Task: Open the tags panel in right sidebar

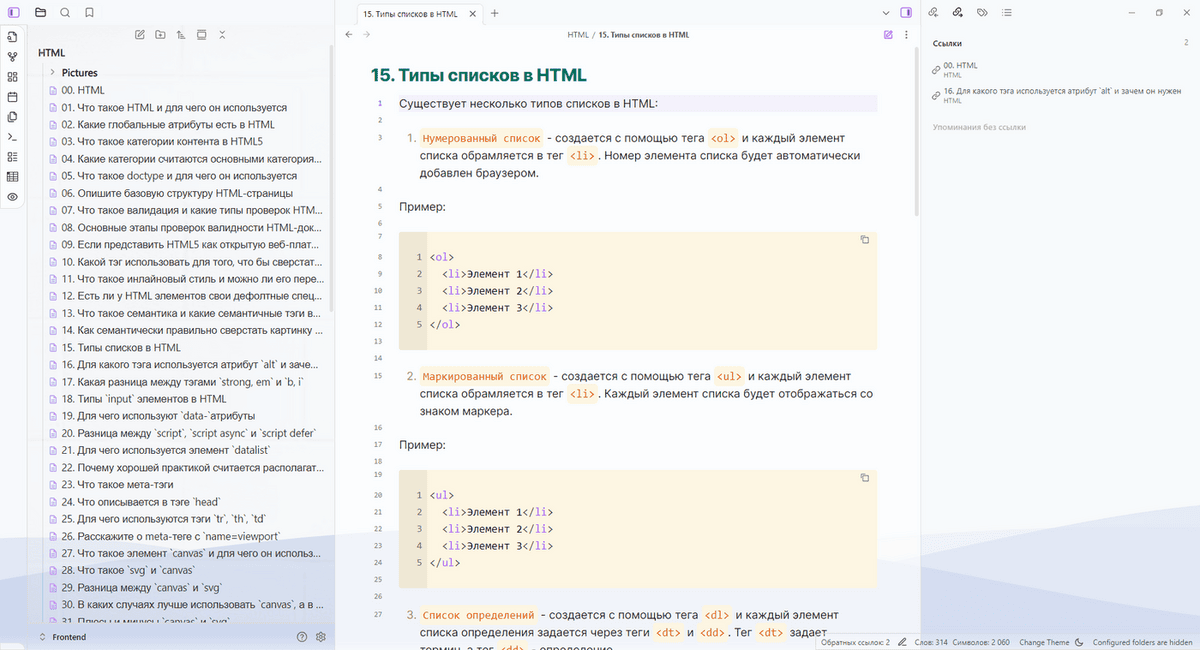Action: tap(982, 13)
